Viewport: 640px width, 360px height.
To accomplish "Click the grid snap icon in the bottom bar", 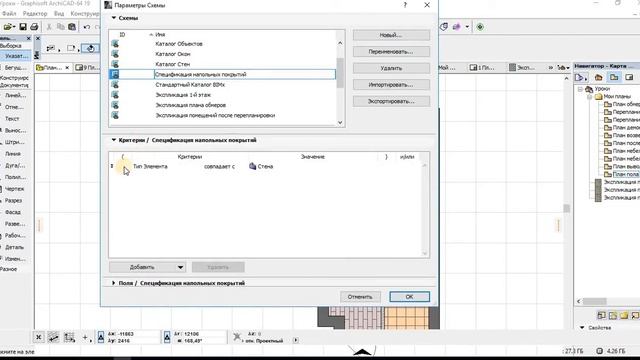I will [x=69, y=337].
